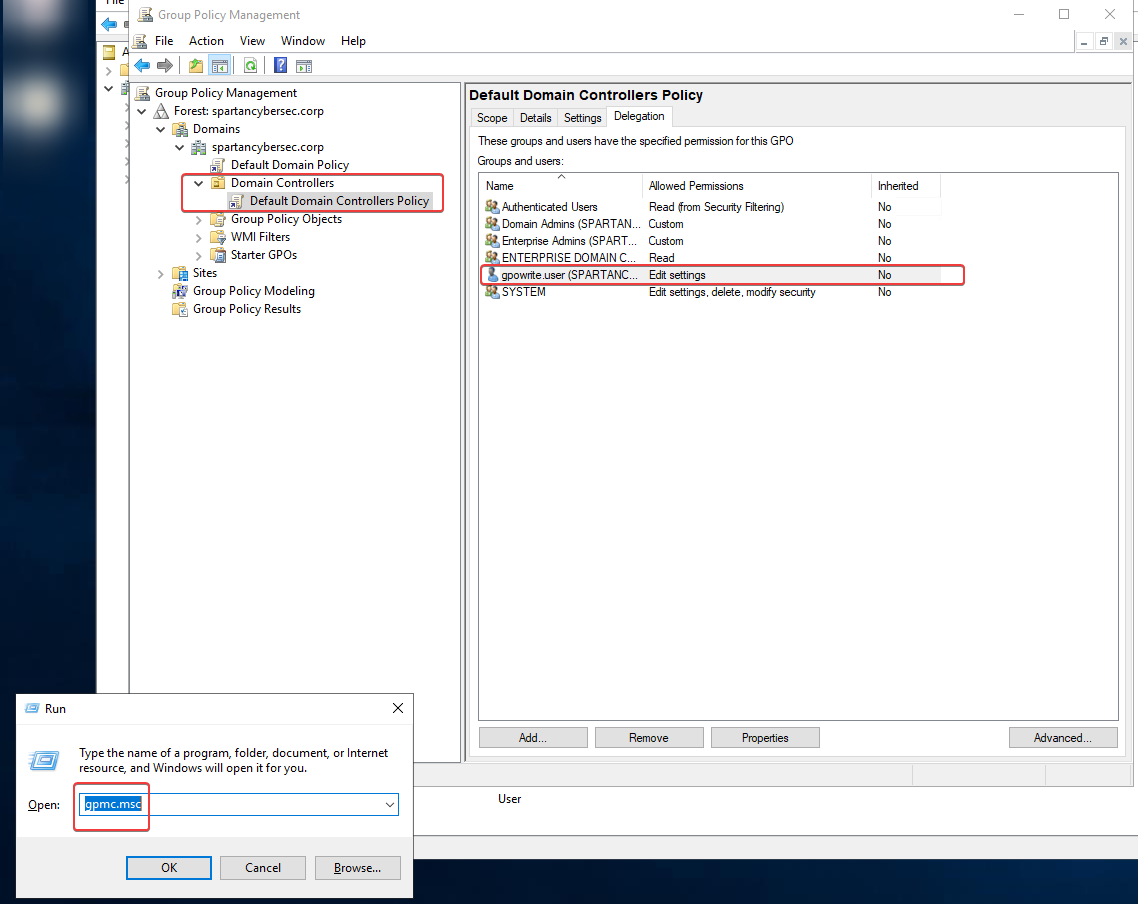Expand the WMI Filters node
Viewport: 1138px width, 904px height.
(199, 237)
